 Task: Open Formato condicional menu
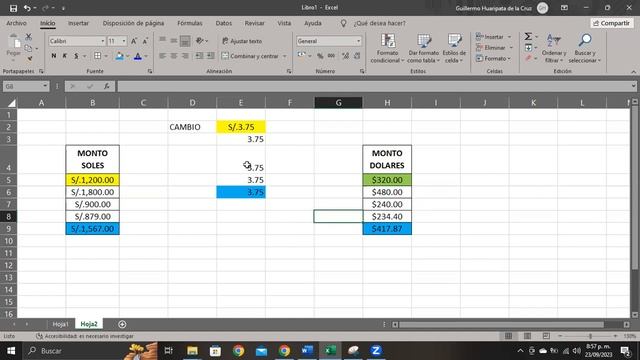pyautogui.click(x=387, y=49)
